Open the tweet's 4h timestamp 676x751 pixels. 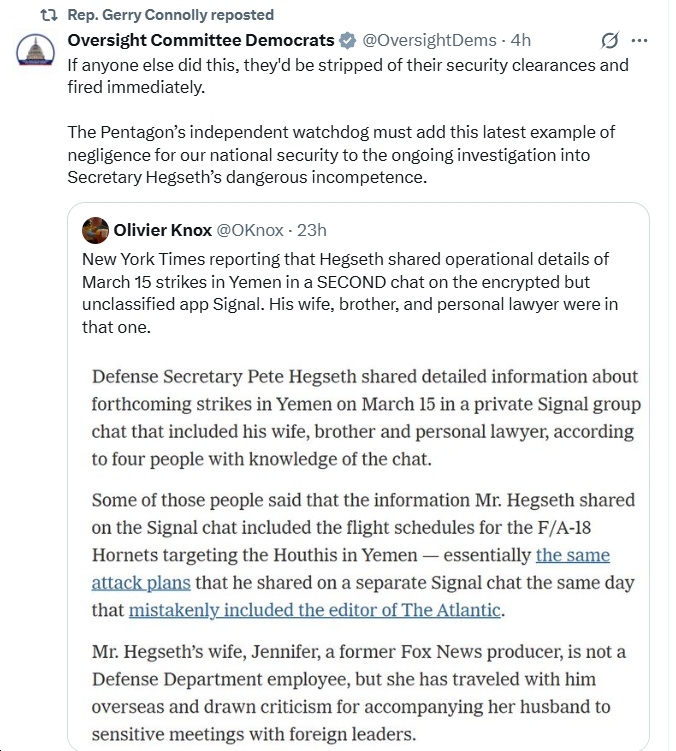click(521, 41)
